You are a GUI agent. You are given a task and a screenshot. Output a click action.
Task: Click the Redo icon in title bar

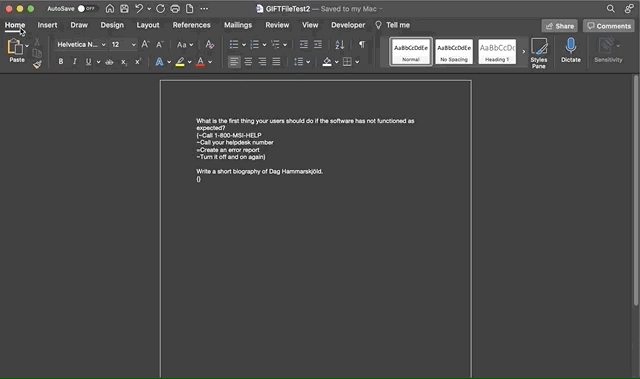160,9
